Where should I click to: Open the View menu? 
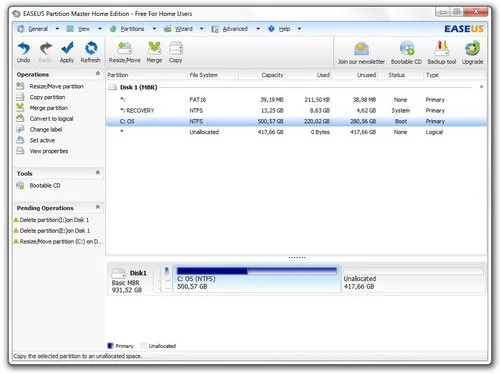(x=84, y=29)
